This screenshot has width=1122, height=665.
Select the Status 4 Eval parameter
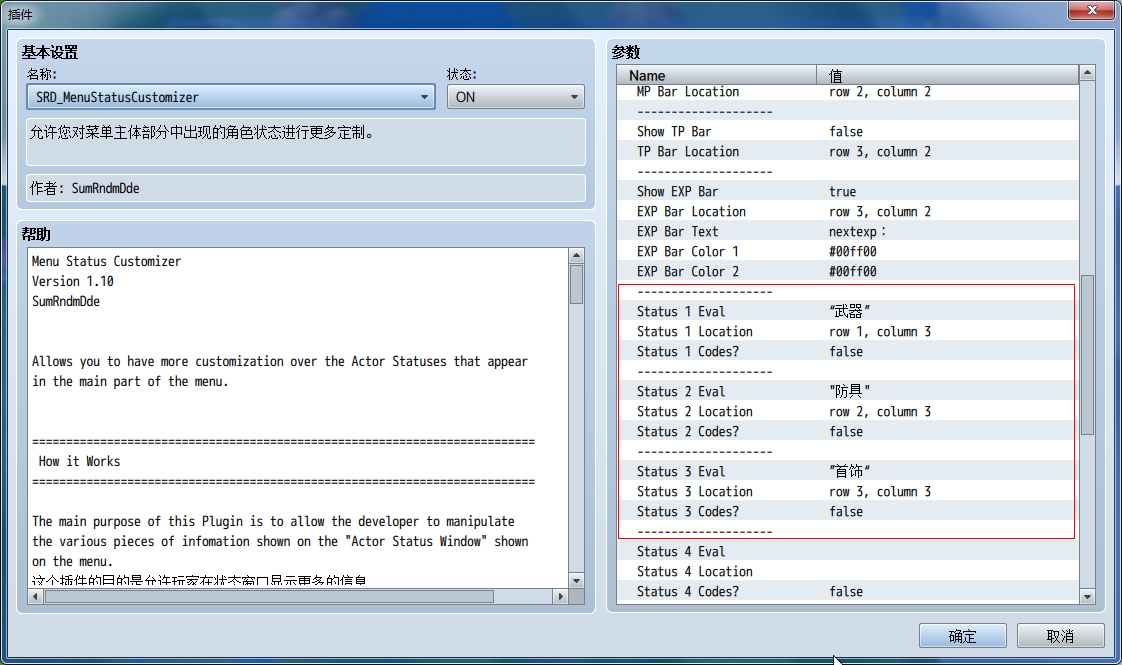848,552
